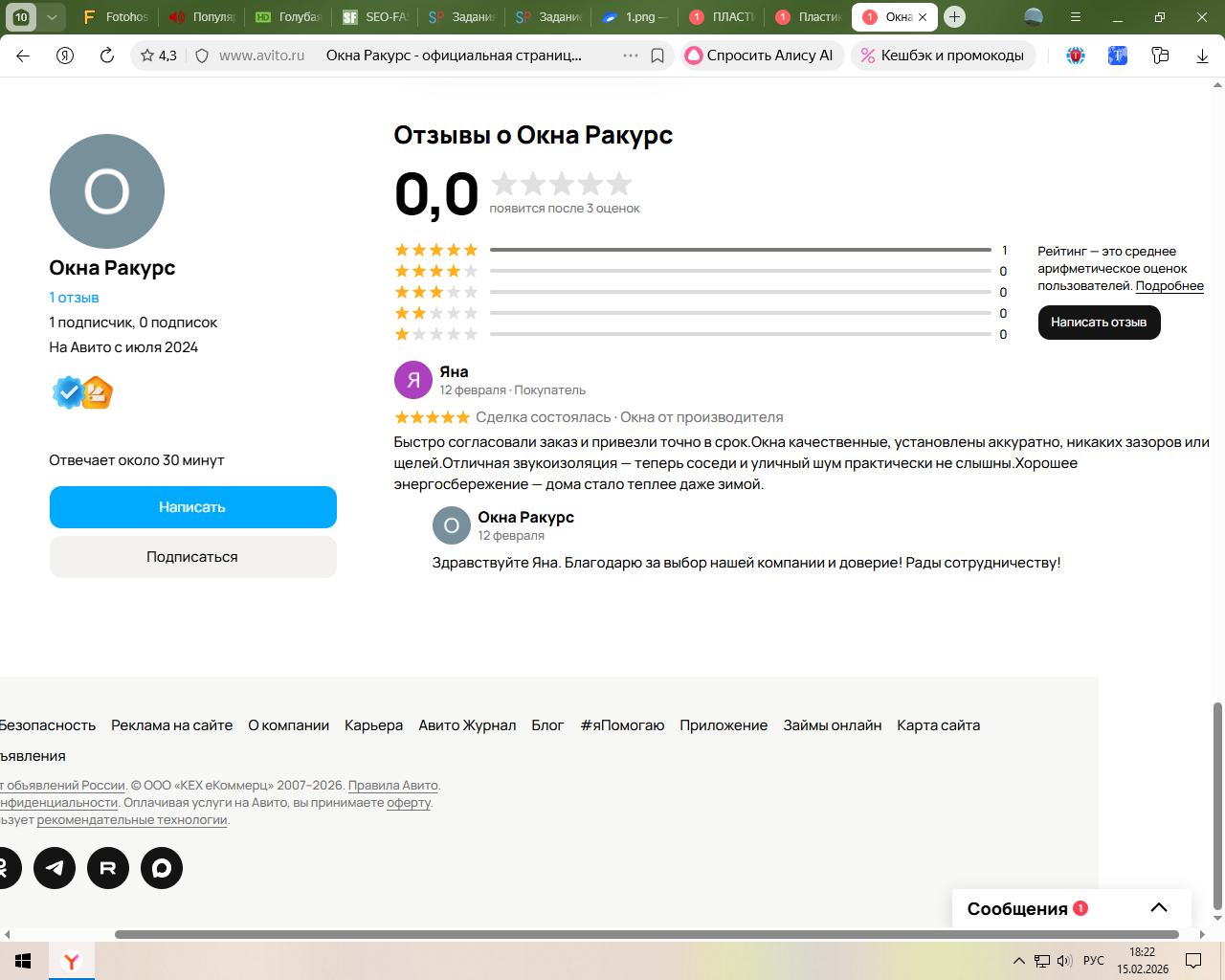Click the page vertical scrollbar
The image size is (1225, 980).
pyautogui.click(x=1217, y=806)
